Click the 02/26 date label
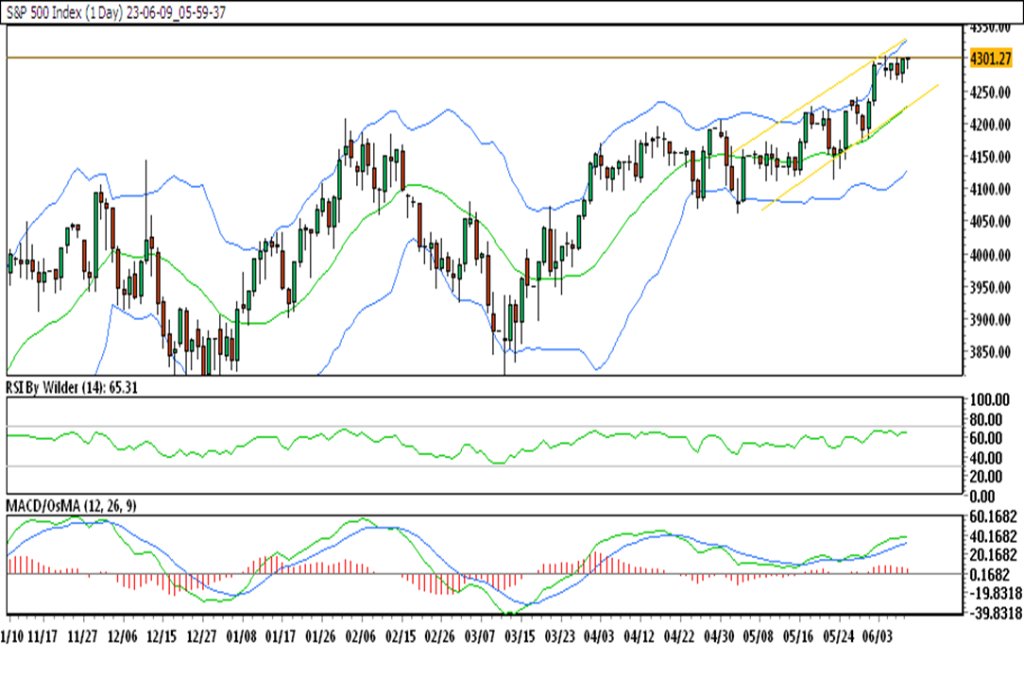1024x676 pixels. pyautogui.click(x=440, y=637)
